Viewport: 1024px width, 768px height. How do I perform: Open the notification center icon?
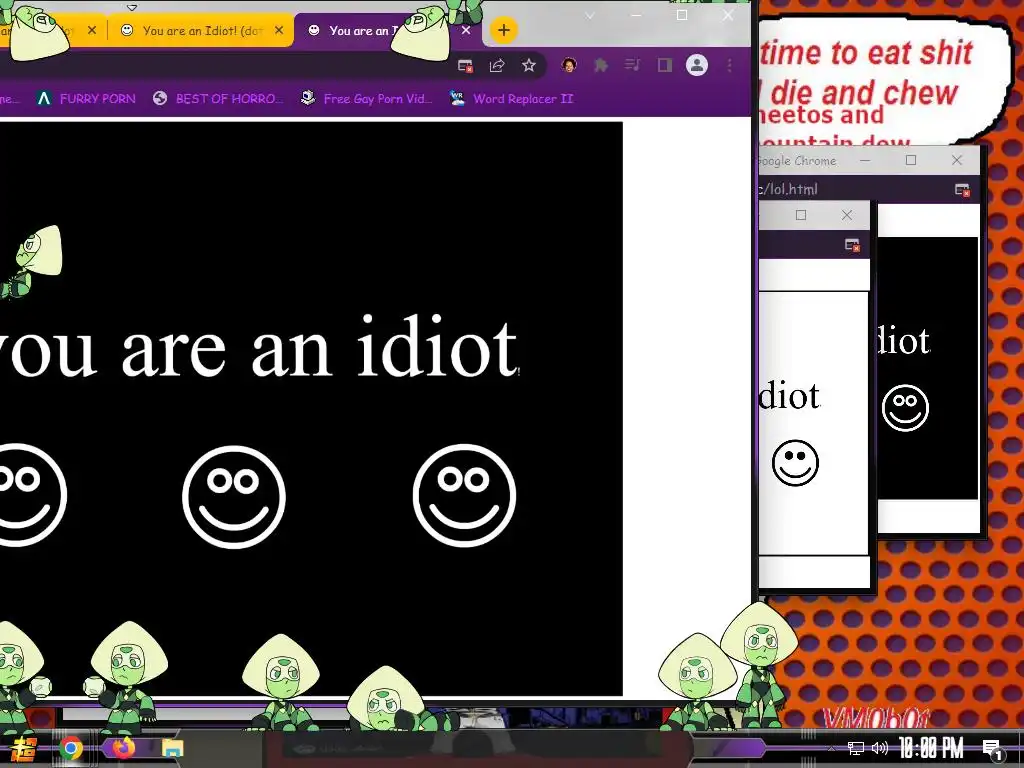(x=993, y=749)
